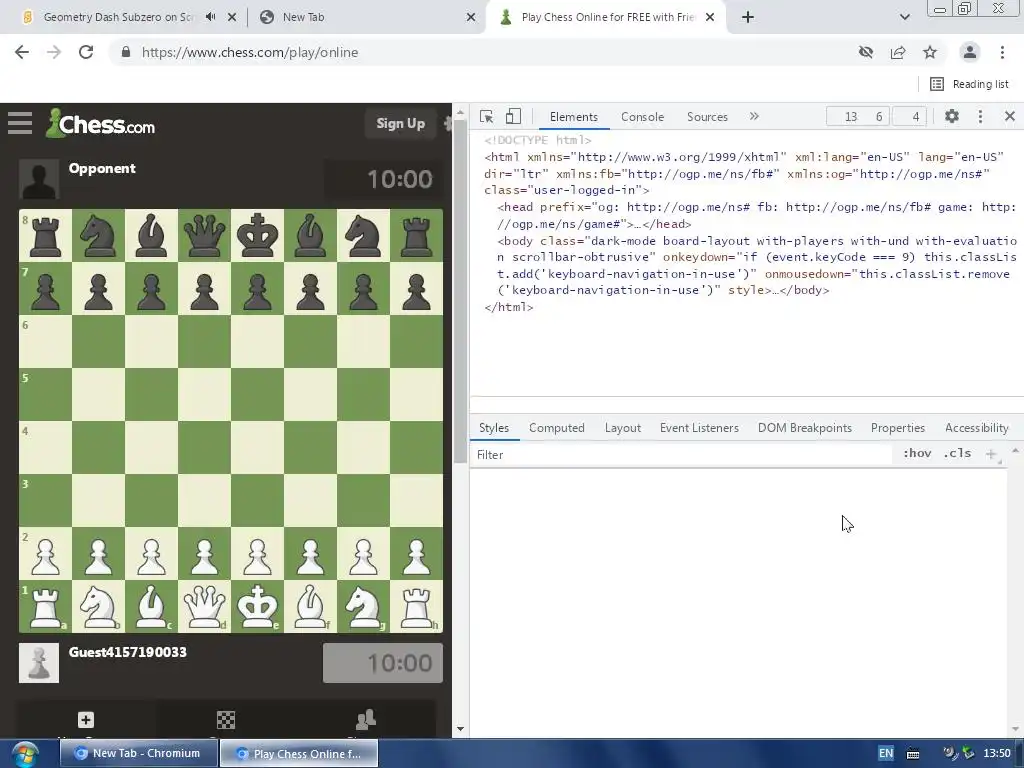Click the Guest4157190033 username
This screenshot has height=768, width=1024.
point(127,652)
